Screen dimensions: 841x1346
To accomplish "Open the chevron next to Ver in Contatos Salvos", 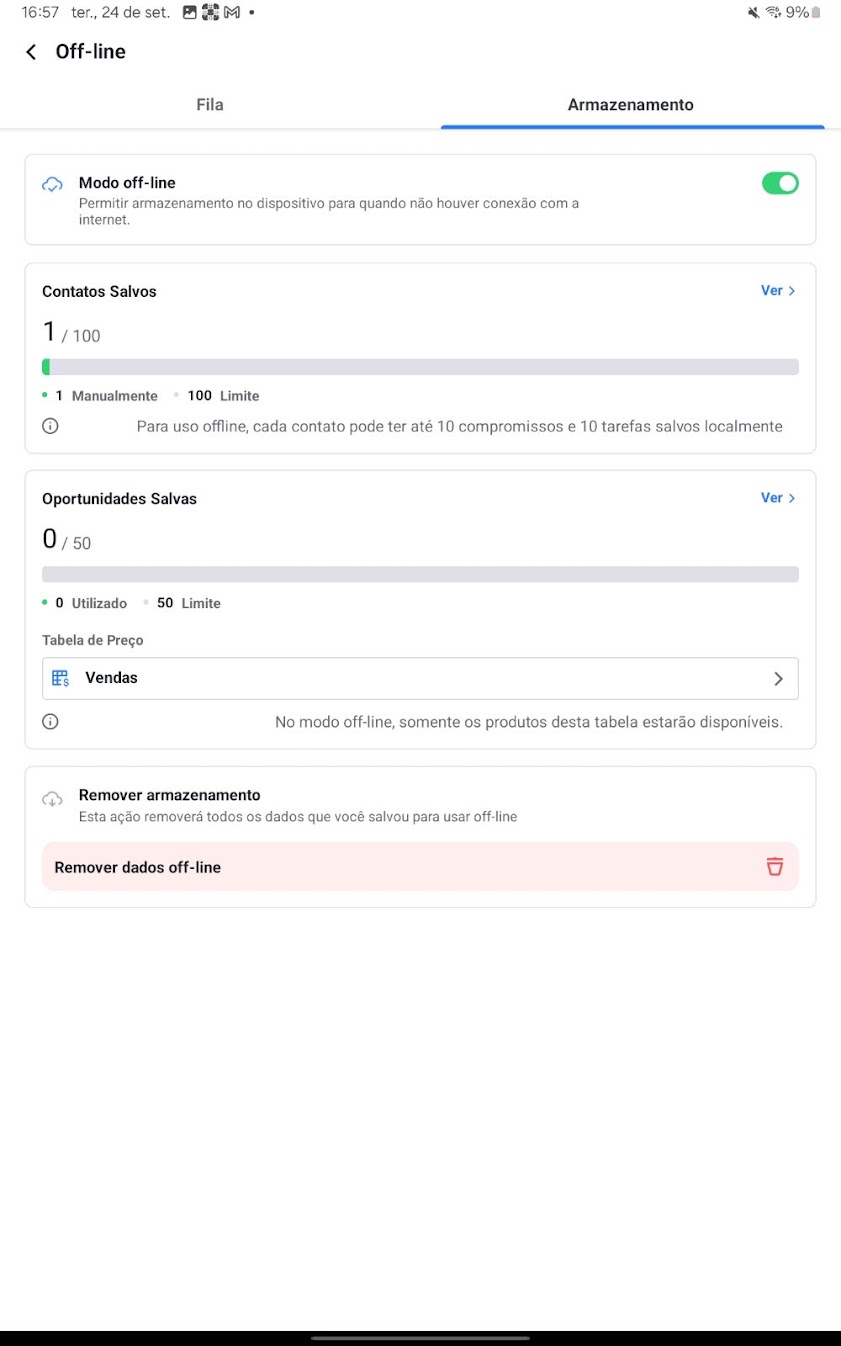I will click(792, 291).
